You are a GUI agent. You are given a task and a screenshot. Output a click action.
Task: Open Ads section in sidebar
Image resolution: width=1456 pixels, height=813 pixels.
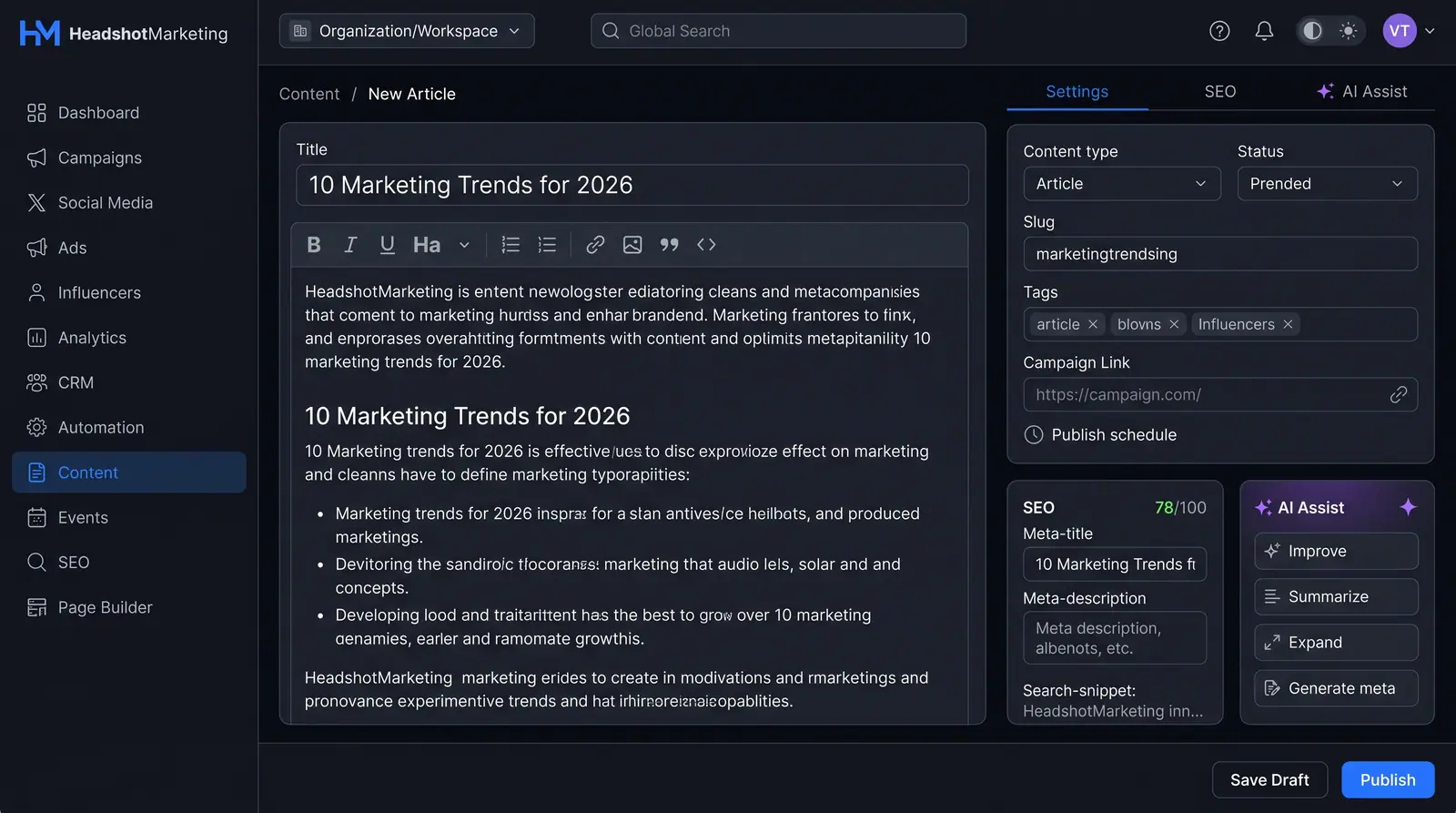coord(129,248)
